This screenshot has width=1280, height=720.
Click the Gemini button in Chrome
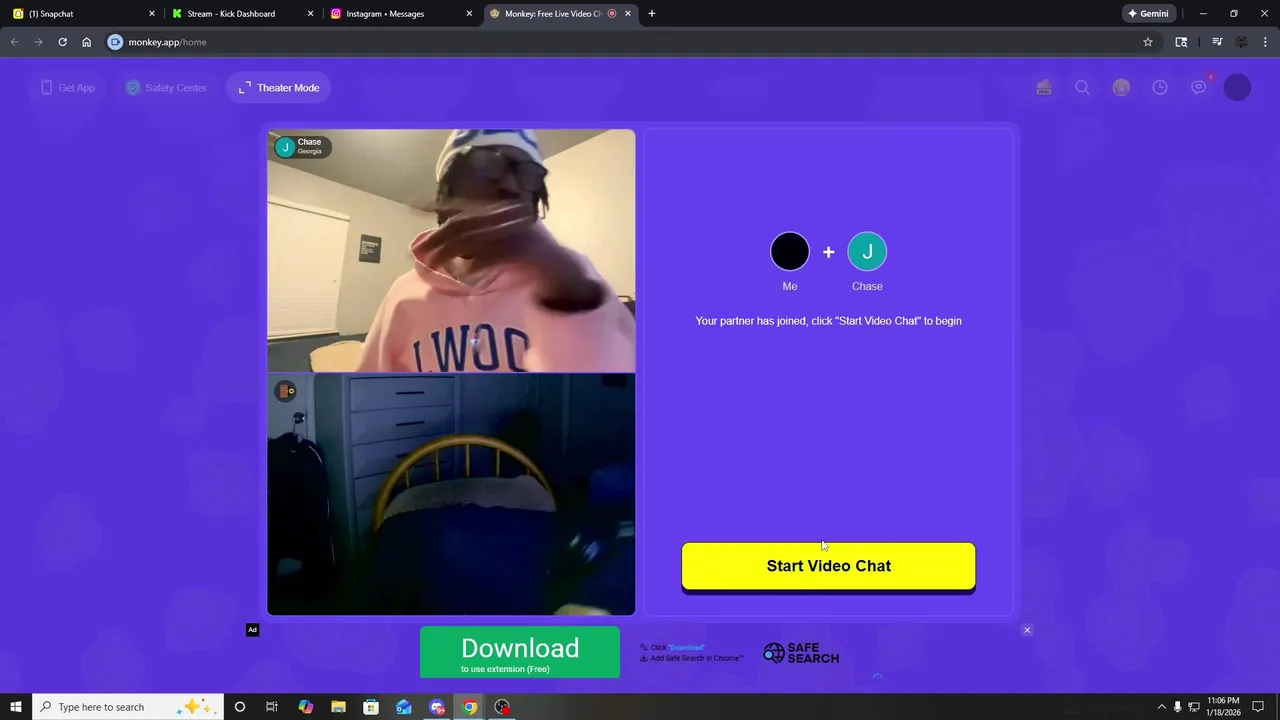(x=1148, y=14)
